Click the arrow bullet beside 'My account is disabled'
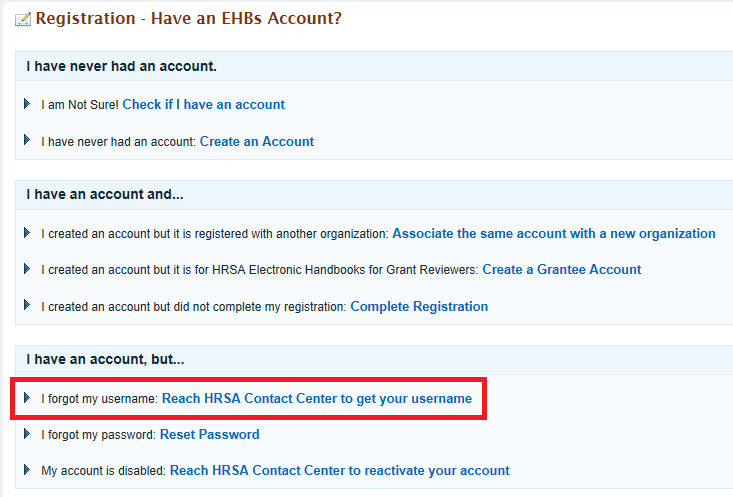733x497 pixels. click(x=27, y=470)
